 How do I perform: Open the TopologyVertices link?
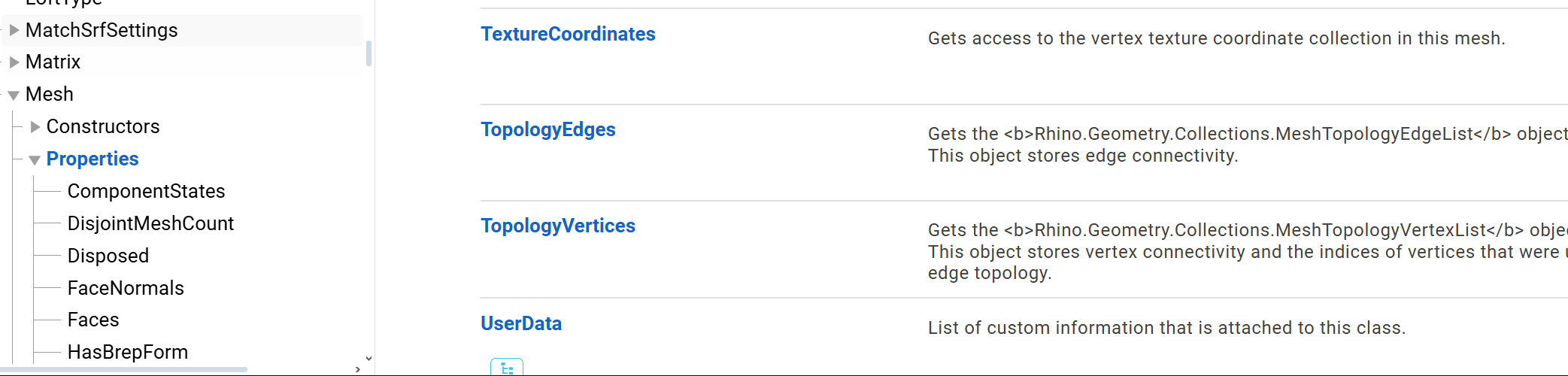pyautogui.click(x=557, y=226)
